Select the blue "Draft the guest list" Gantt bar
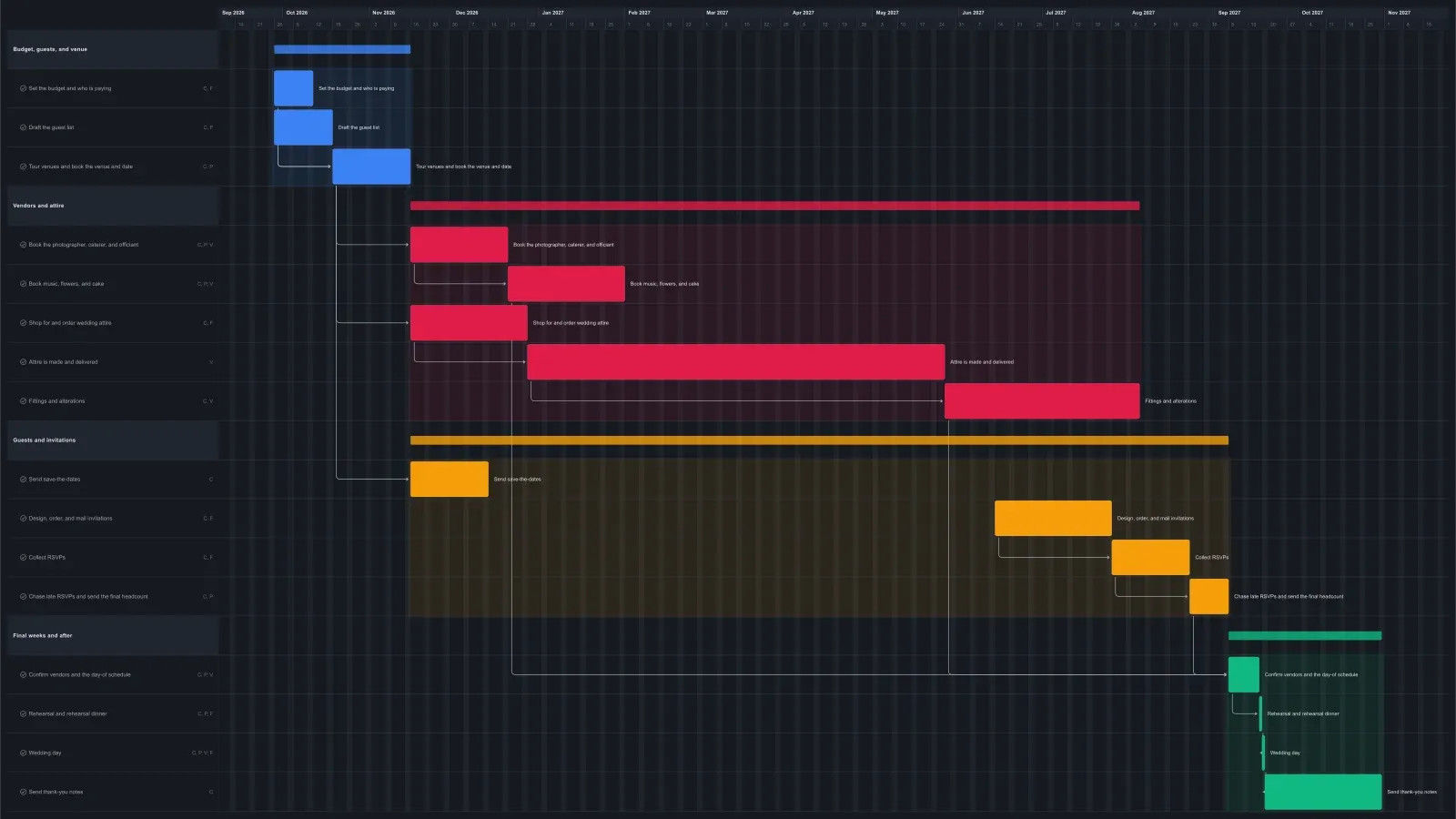This screenshot has height=819, width=1456. tap(303, 127)
